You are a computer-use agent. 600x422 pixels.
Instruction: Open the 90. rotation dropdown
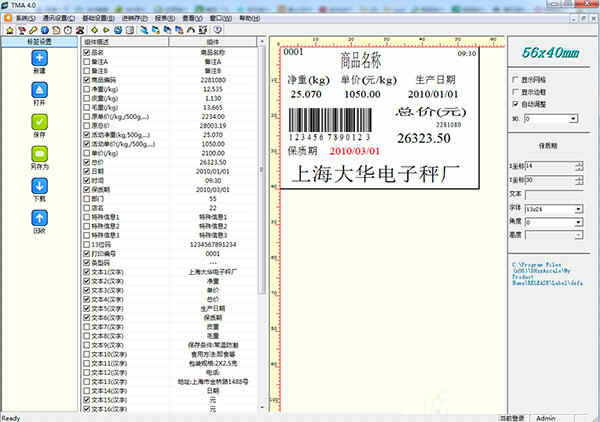click(x=580, y=117)
